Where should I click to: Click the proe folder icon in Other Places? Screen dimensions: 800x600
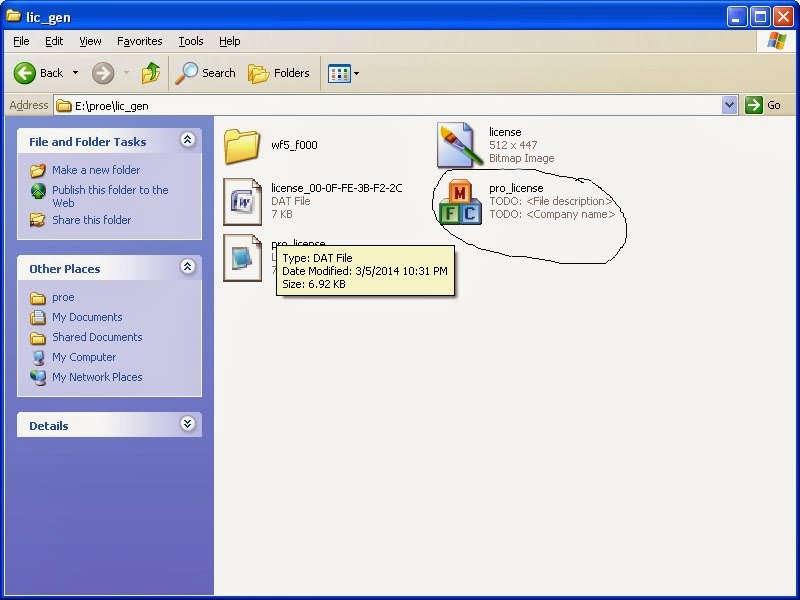point(38,298)
